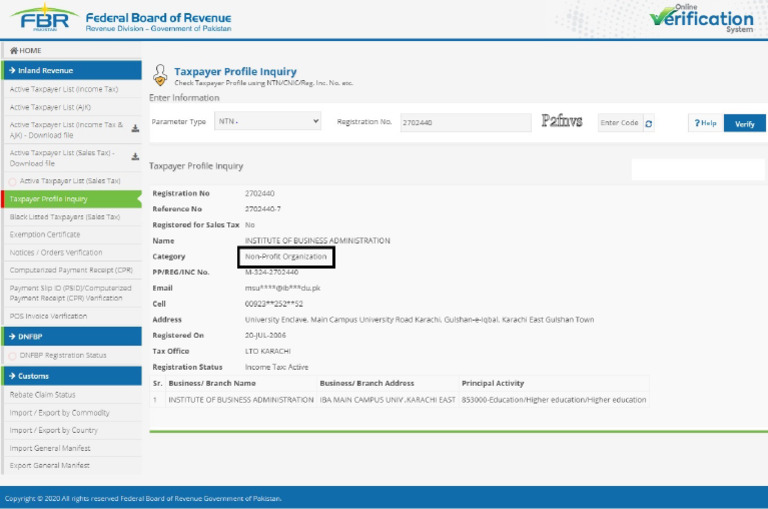Open Taxpayer Profile Inquiry menu item
This screenshot has width=768, height=509.
72,199
